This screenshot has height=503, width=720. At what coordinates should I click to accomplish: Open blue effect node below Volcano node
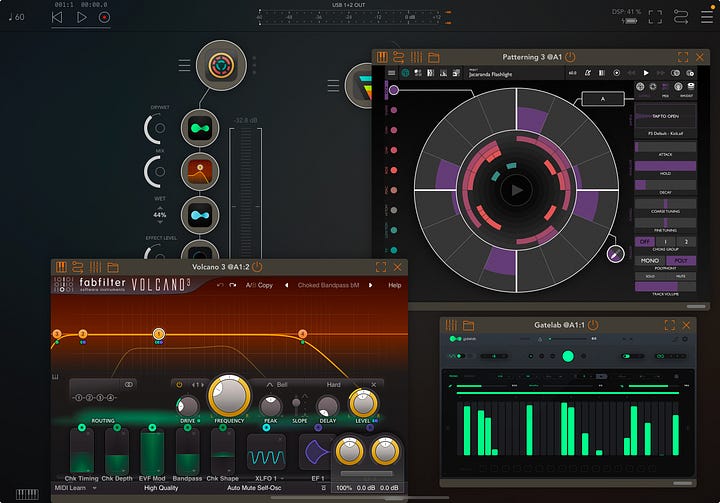[x=200, y=215]
